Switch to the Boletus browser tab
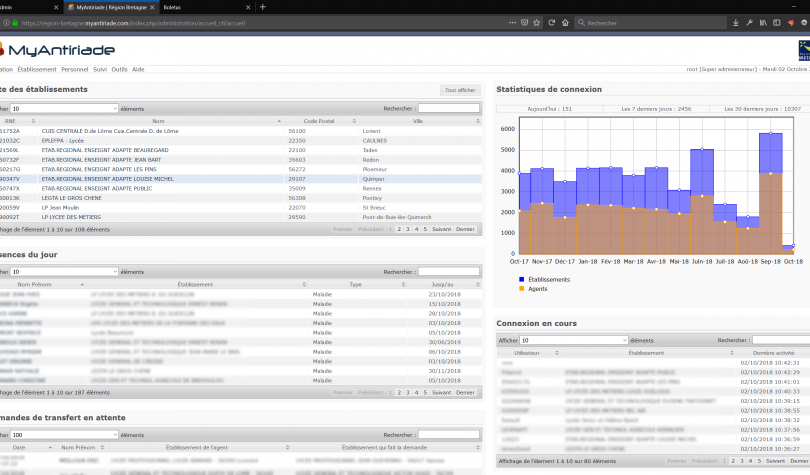 click(206, 7)
